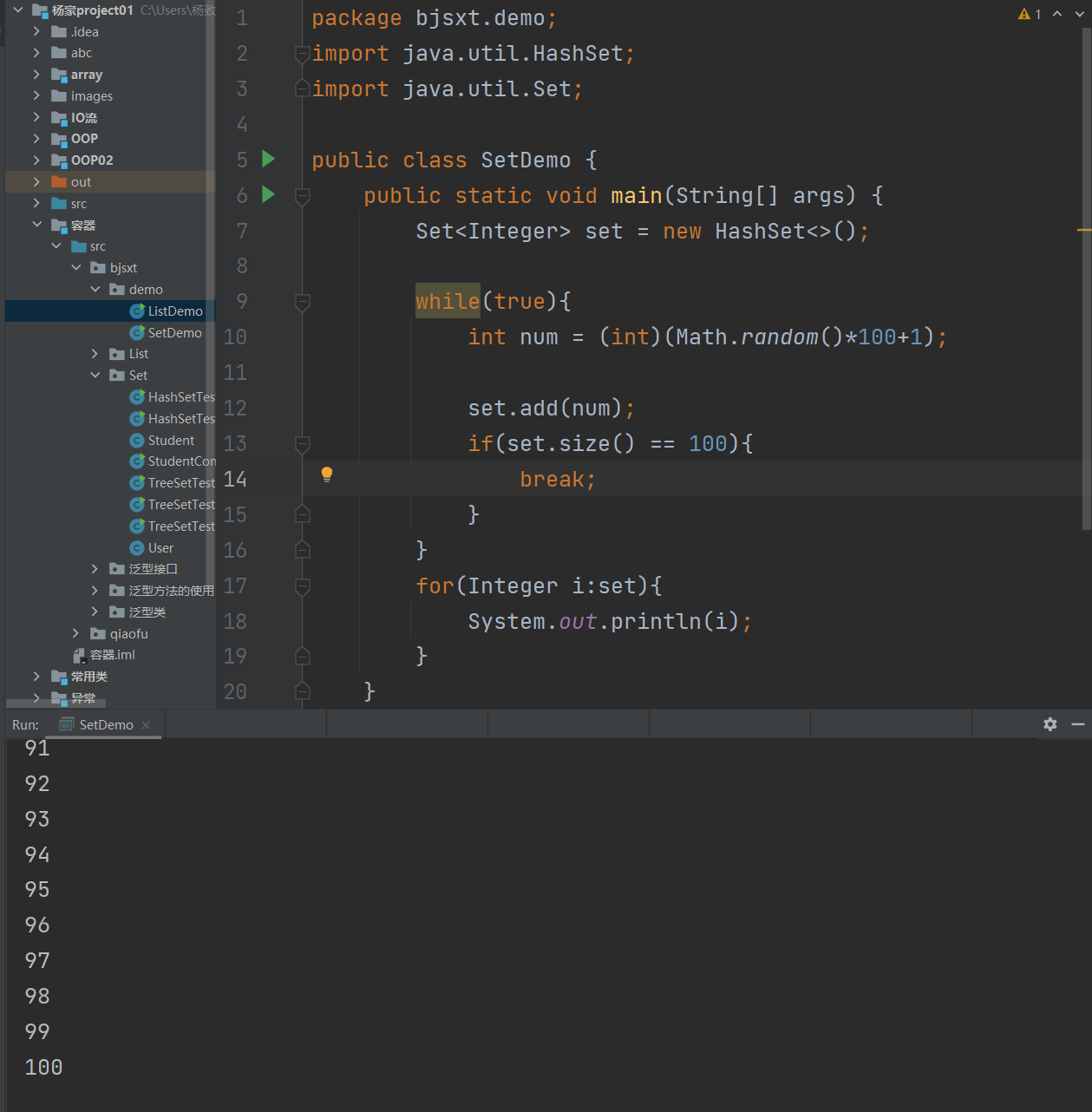Collapse the demo package
1092x1112 pixels.
point(95,289)
